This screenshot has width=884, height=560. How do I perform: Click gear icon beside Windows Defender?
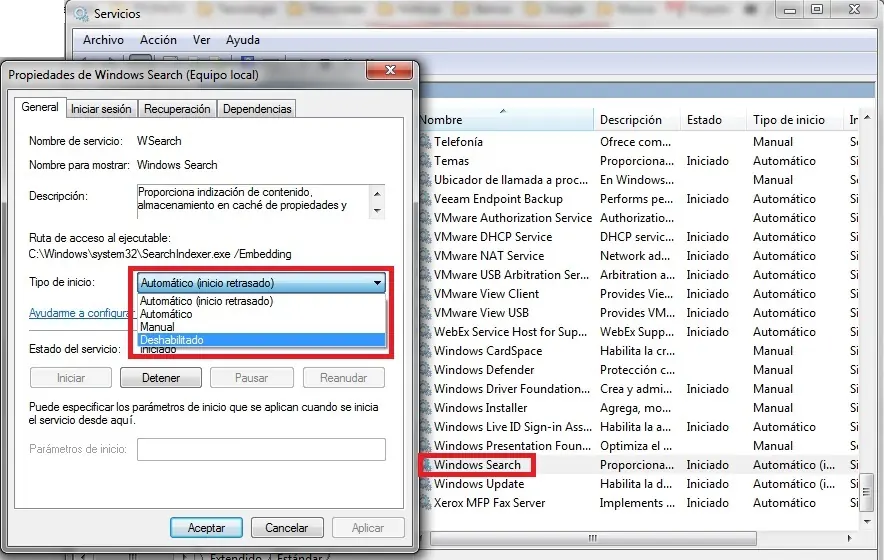pyautogui.click(x=426, y=370)
